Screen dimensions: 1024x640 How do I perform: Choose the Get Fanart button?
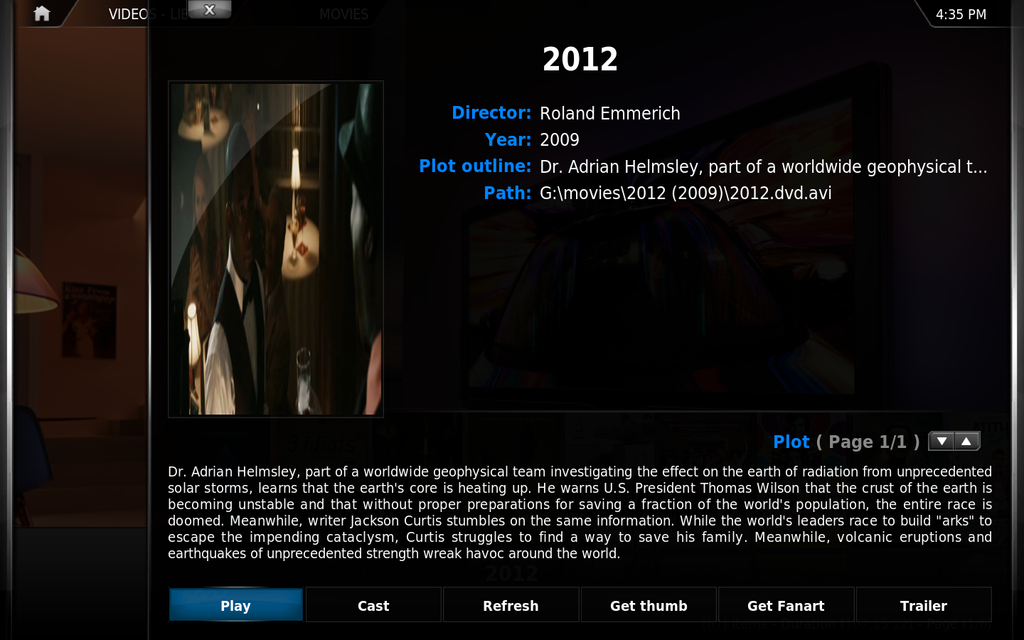point(786,605)
